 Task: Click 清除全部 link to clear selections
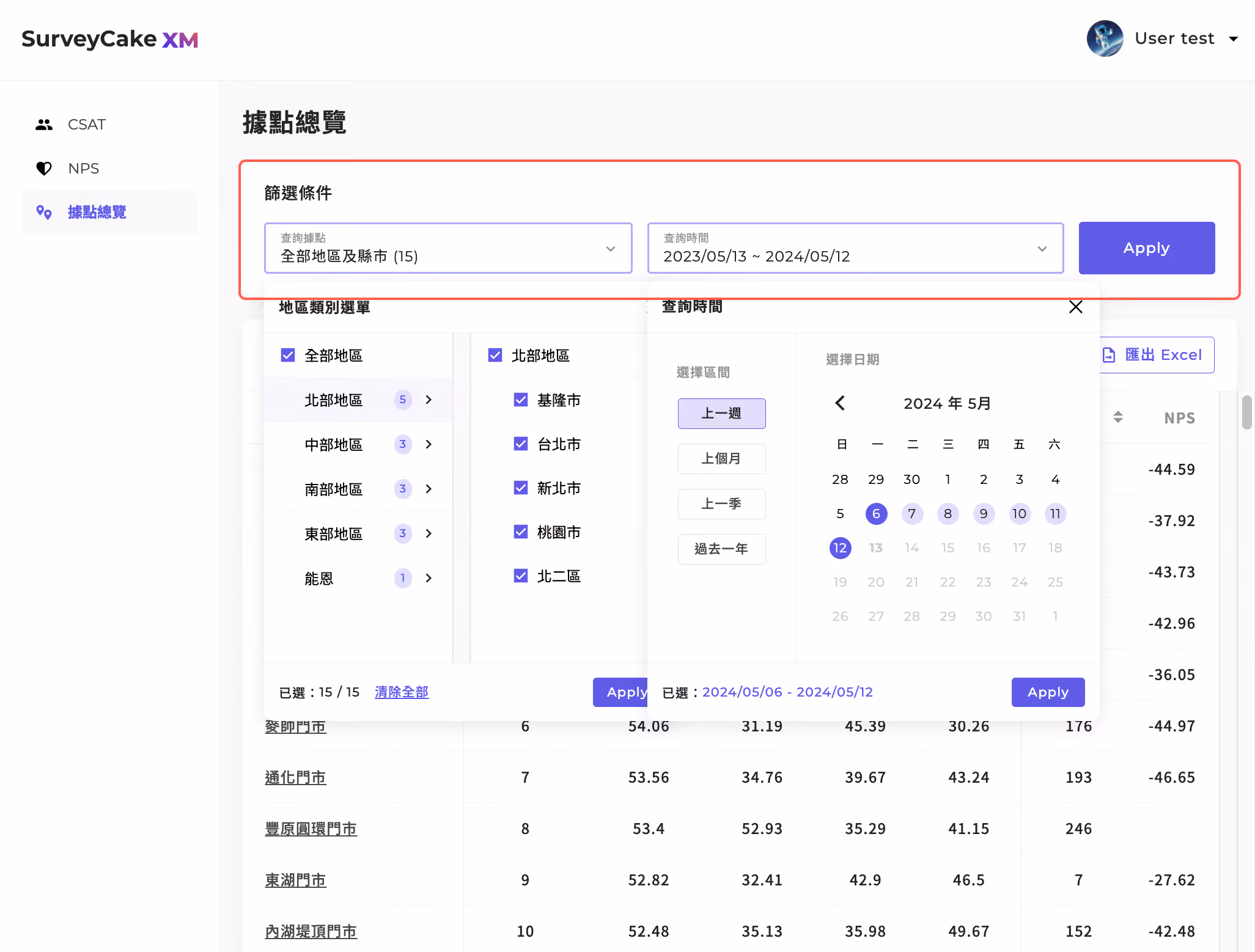pyautogui.click(x=402, y=692)
